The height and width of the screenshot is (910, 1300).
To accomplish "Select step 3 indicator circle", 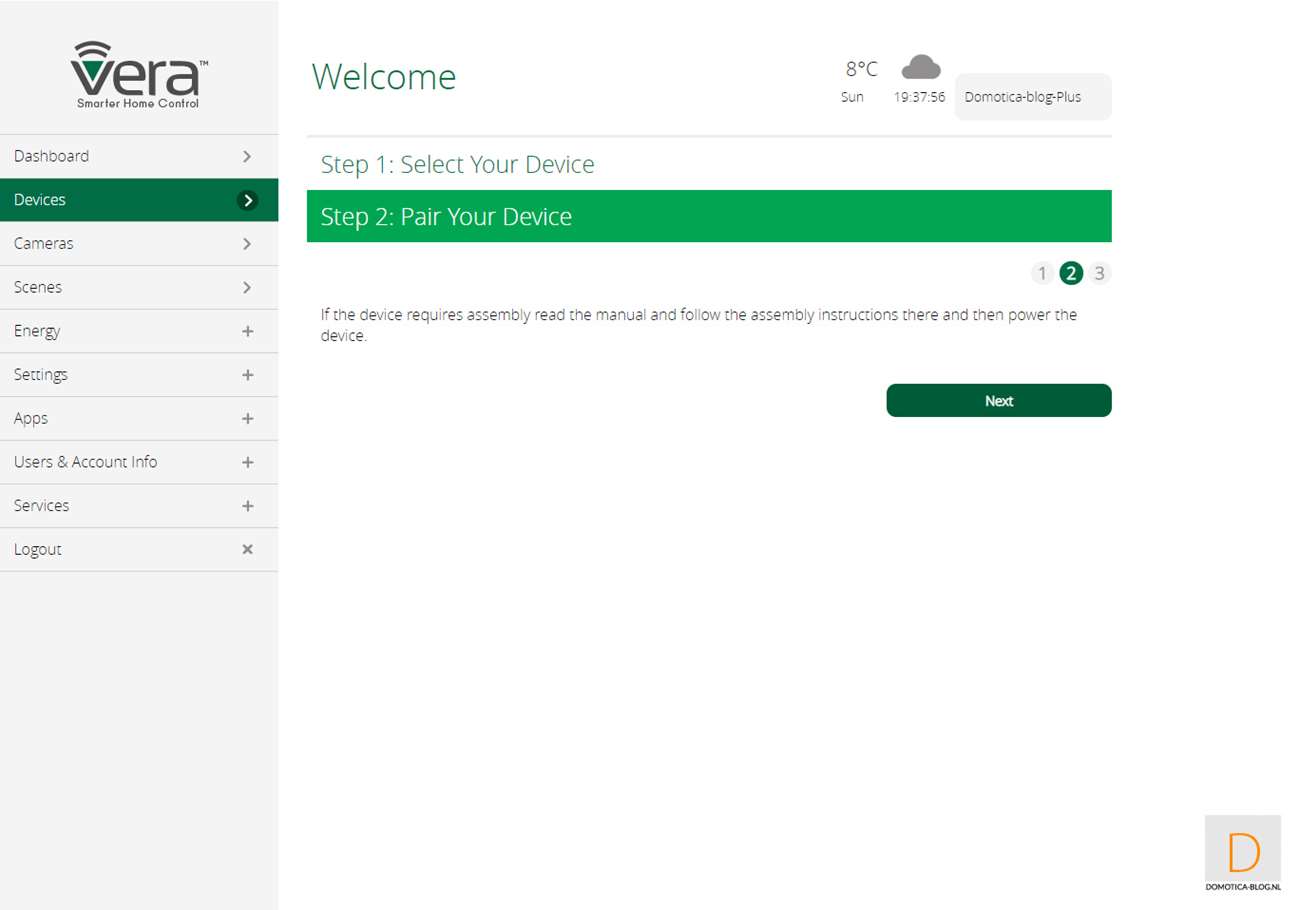I will click(x=1099, y=273).
